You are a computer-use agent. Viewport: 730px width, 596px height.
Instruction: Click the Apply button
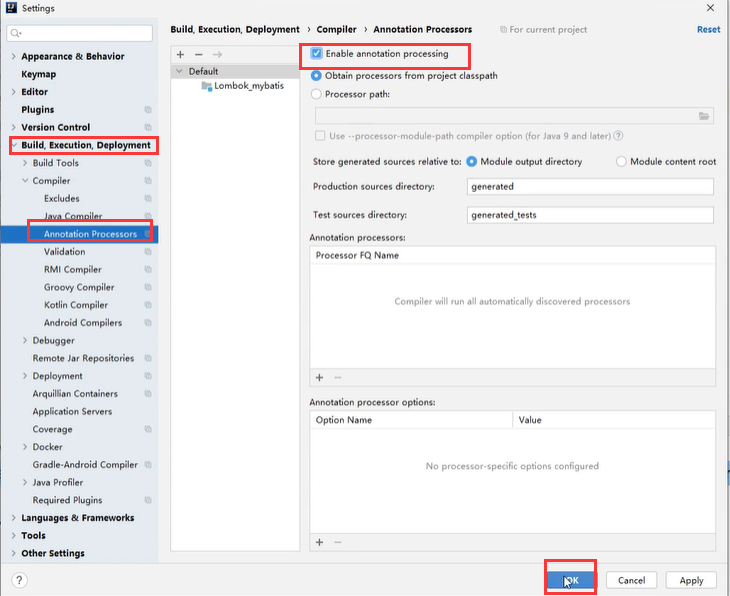[x=691, y=580]
